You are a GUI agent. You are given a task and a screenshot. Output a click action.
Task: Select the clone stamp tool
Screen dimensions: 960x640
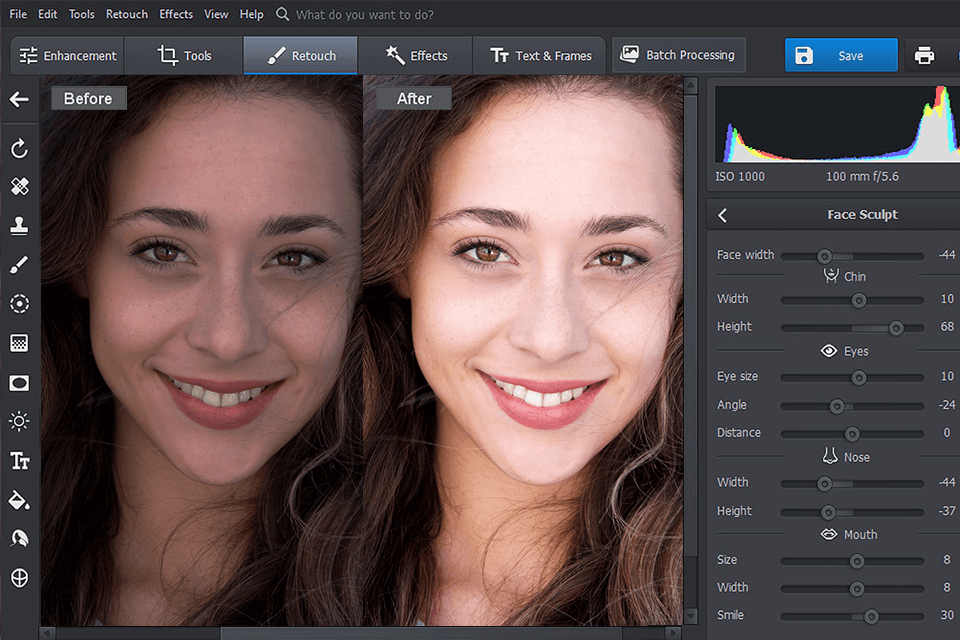pos(19,226)
